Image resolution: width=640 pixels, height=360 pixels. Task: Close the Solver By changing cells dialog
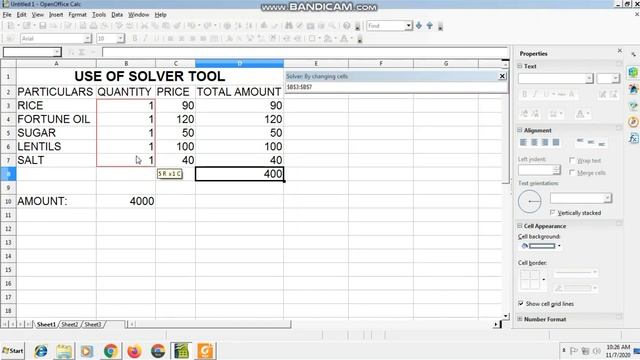pyautogui.click(x=502, y=76)
